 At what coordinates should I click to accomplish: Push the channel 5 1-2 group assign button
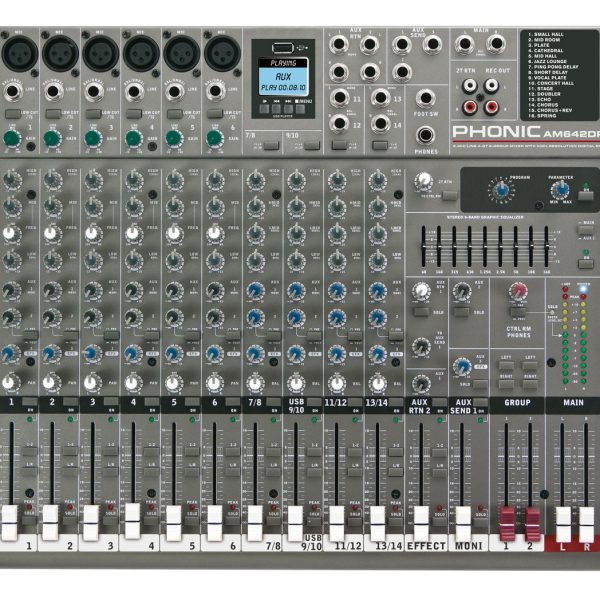192,451
